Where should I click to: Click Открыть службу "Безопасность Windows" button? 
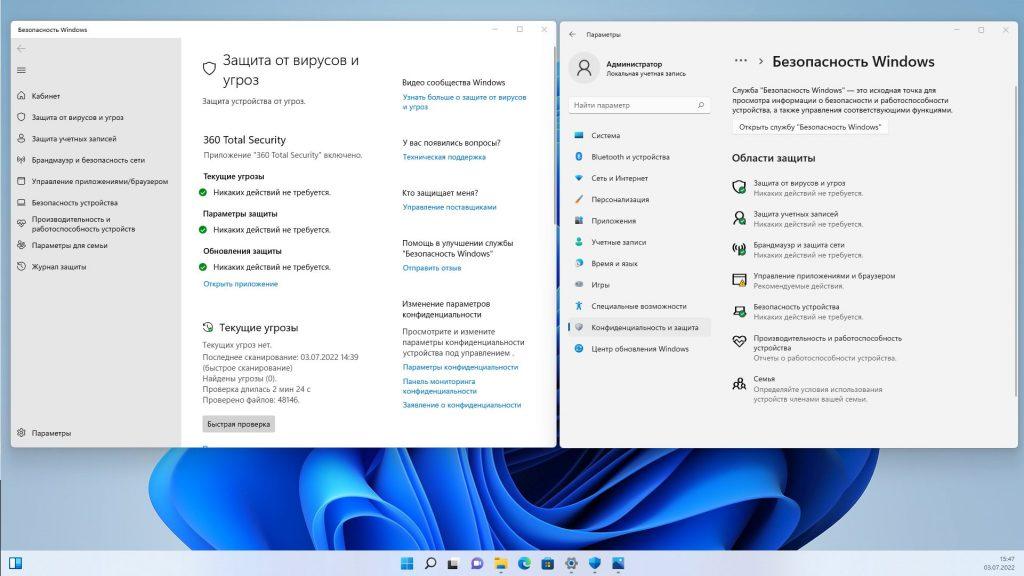click(810, 127)
